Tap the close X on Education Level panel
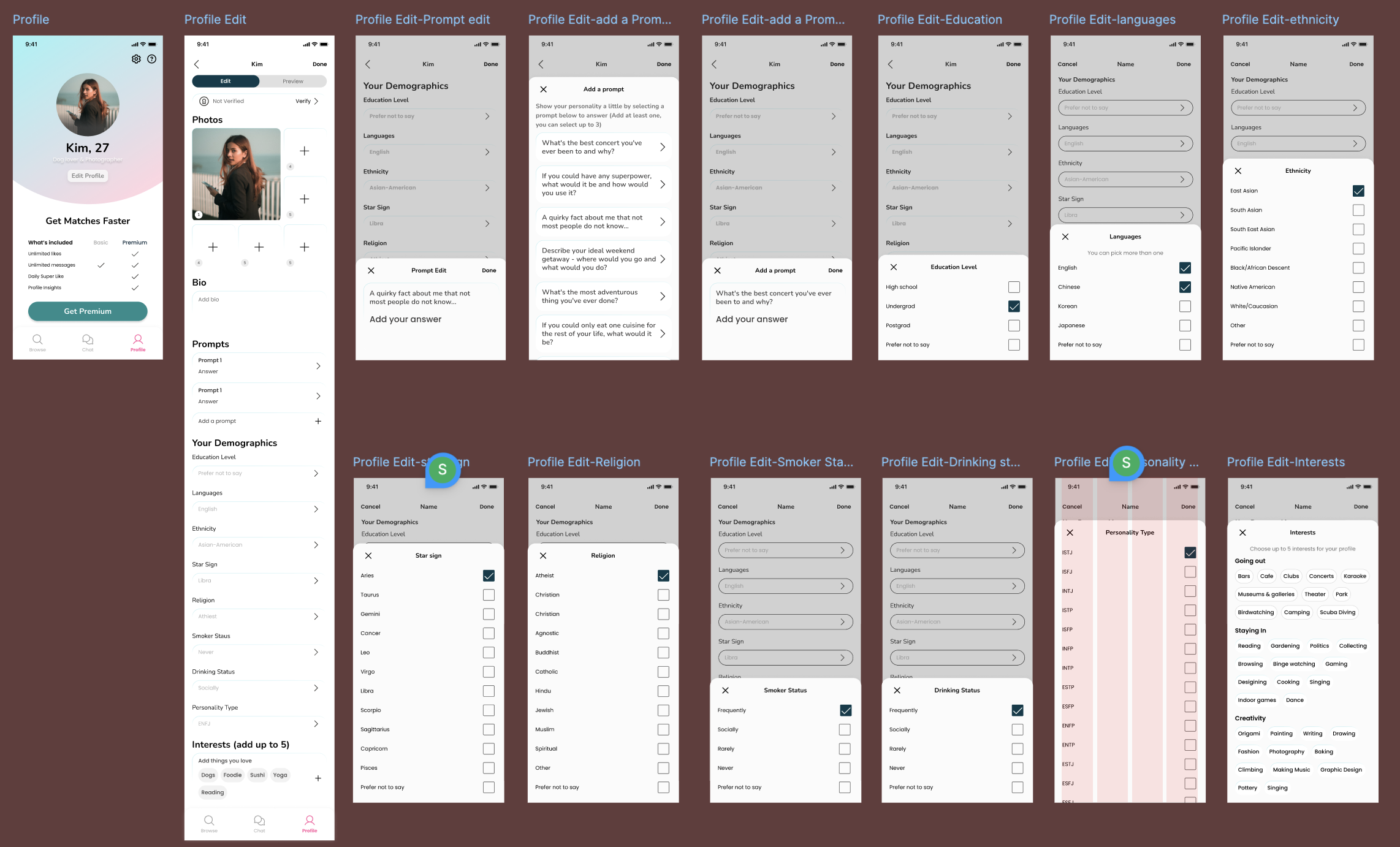This screenshot has width=1400, height=847. (893, 267)
